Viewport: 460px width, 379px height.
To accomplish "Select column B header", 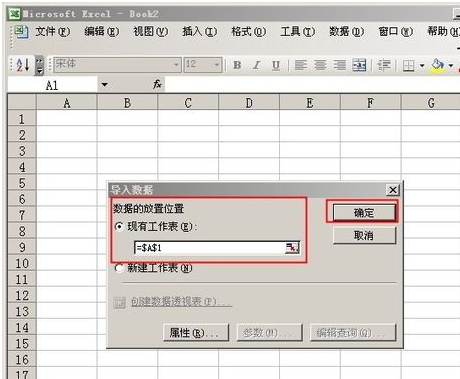I will tap(127, 103).
